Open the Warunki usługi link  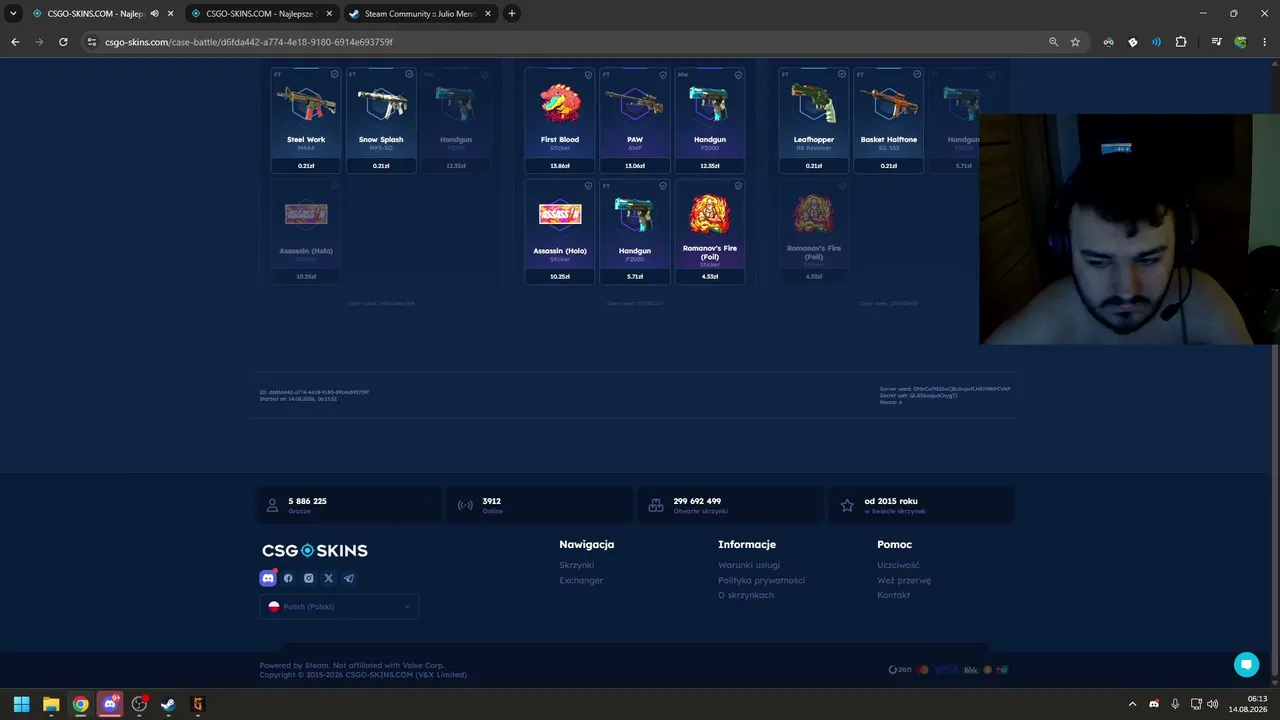click(749, 565)
